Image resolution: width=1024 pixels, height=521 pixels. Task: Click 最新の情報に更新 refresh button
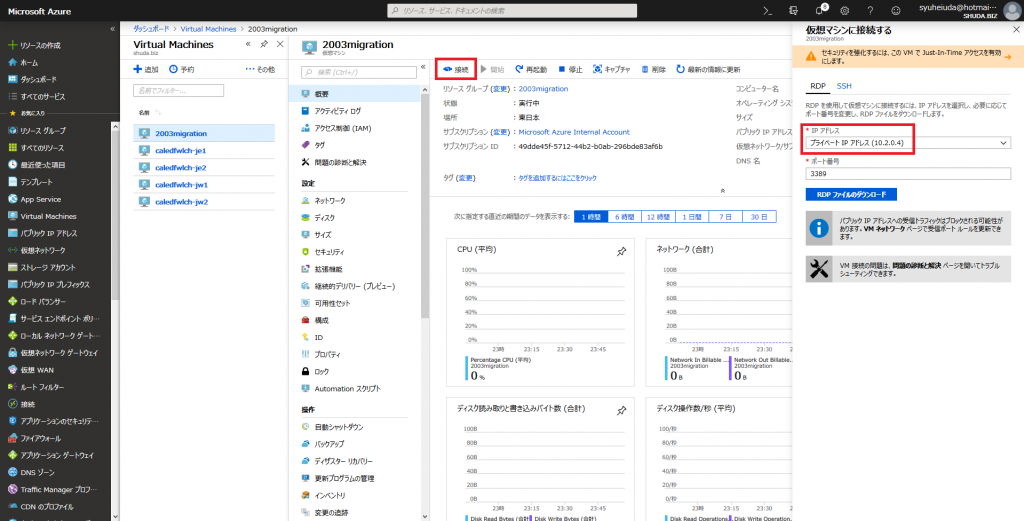point(708,69)
